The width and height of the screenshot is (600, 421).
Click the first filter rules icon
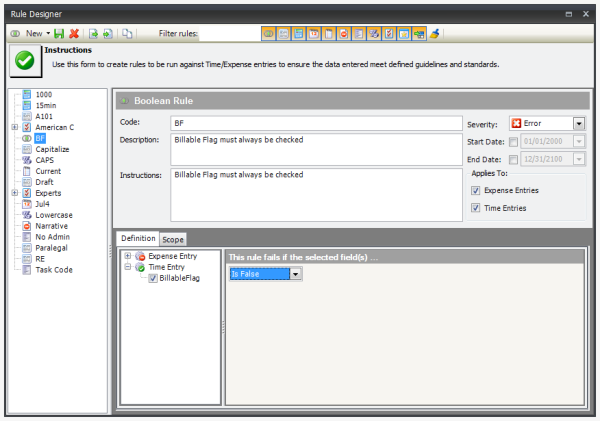pyautogui.click(x=268, y=33)
